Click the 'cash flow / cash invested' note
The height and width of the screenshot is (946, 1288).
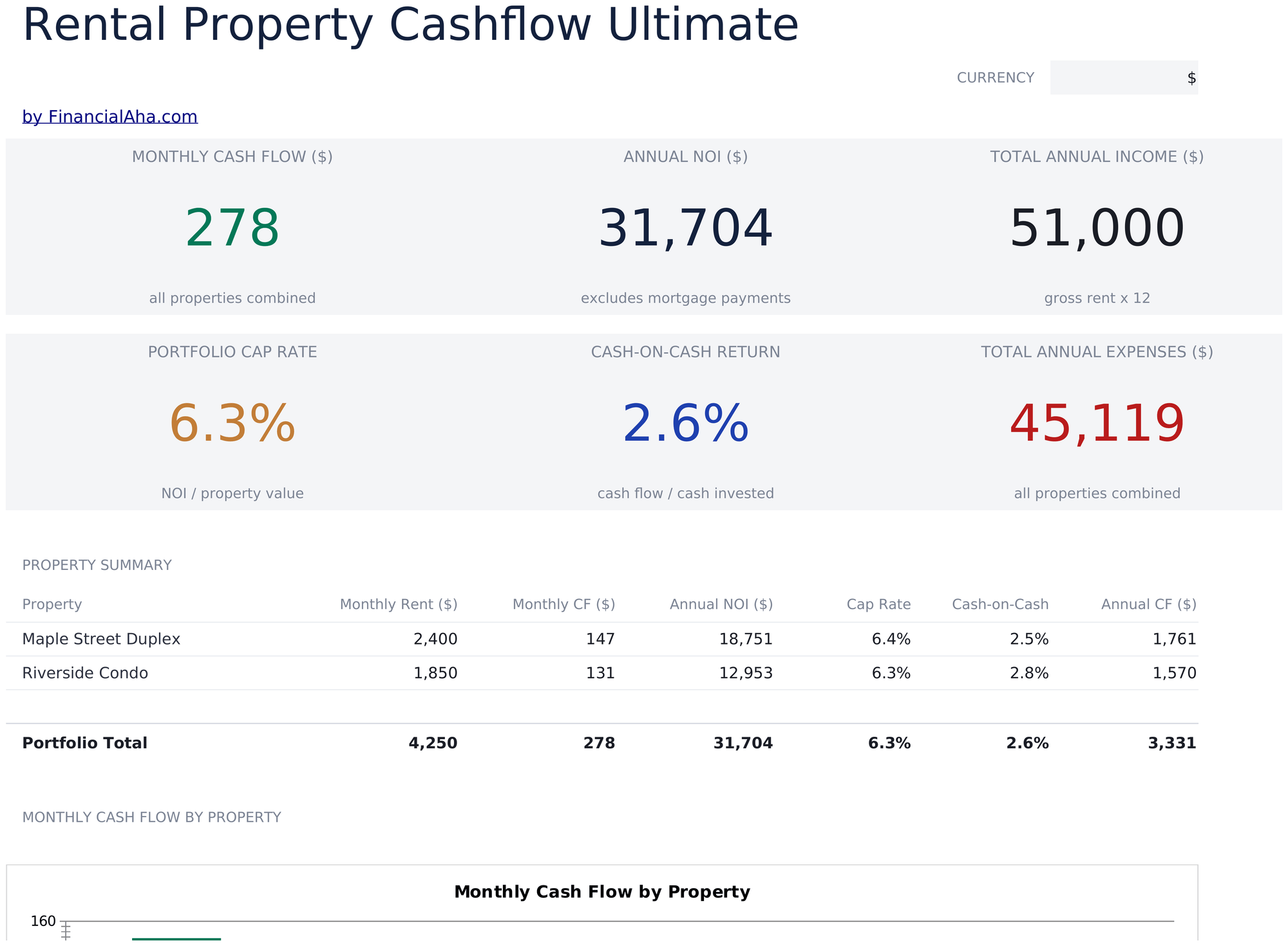click(685, 493)
